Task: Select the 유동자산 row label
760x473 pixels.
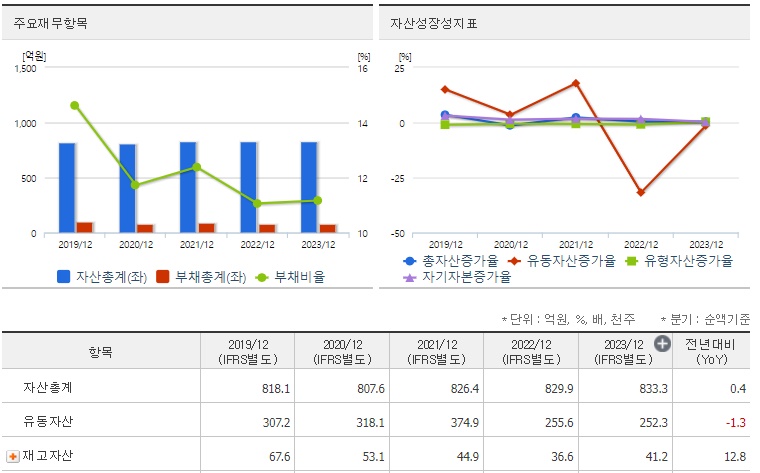Action: point(48,421)
